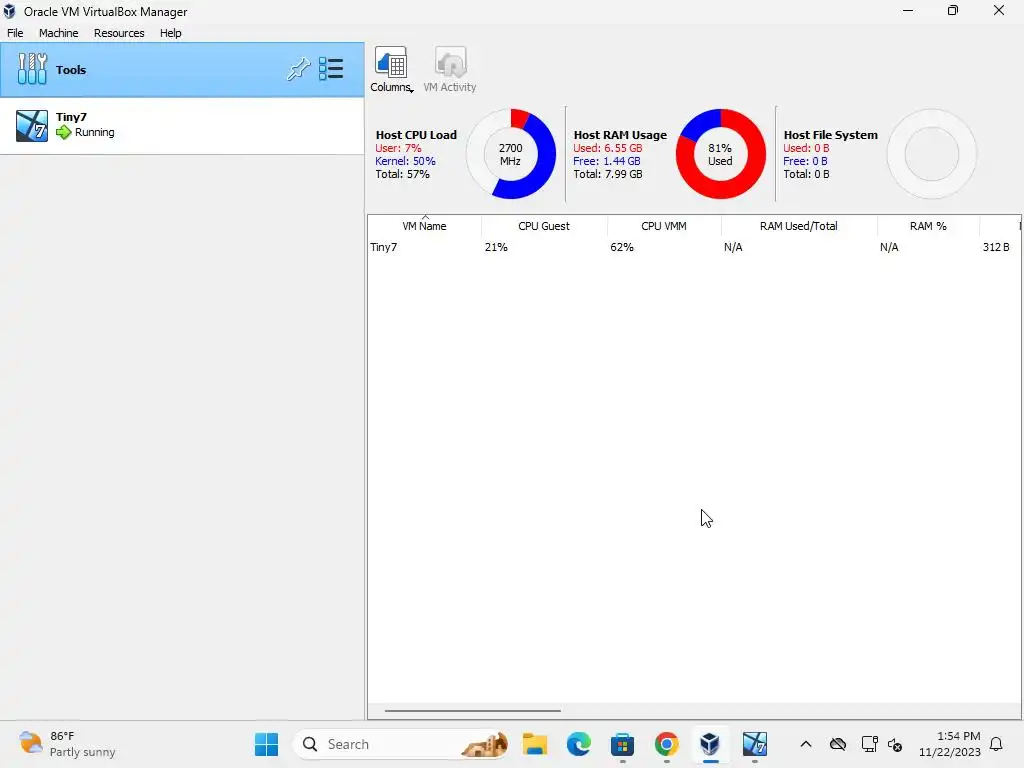
Task: Open the Windows Start menu
Action: (x=266, y=744)
